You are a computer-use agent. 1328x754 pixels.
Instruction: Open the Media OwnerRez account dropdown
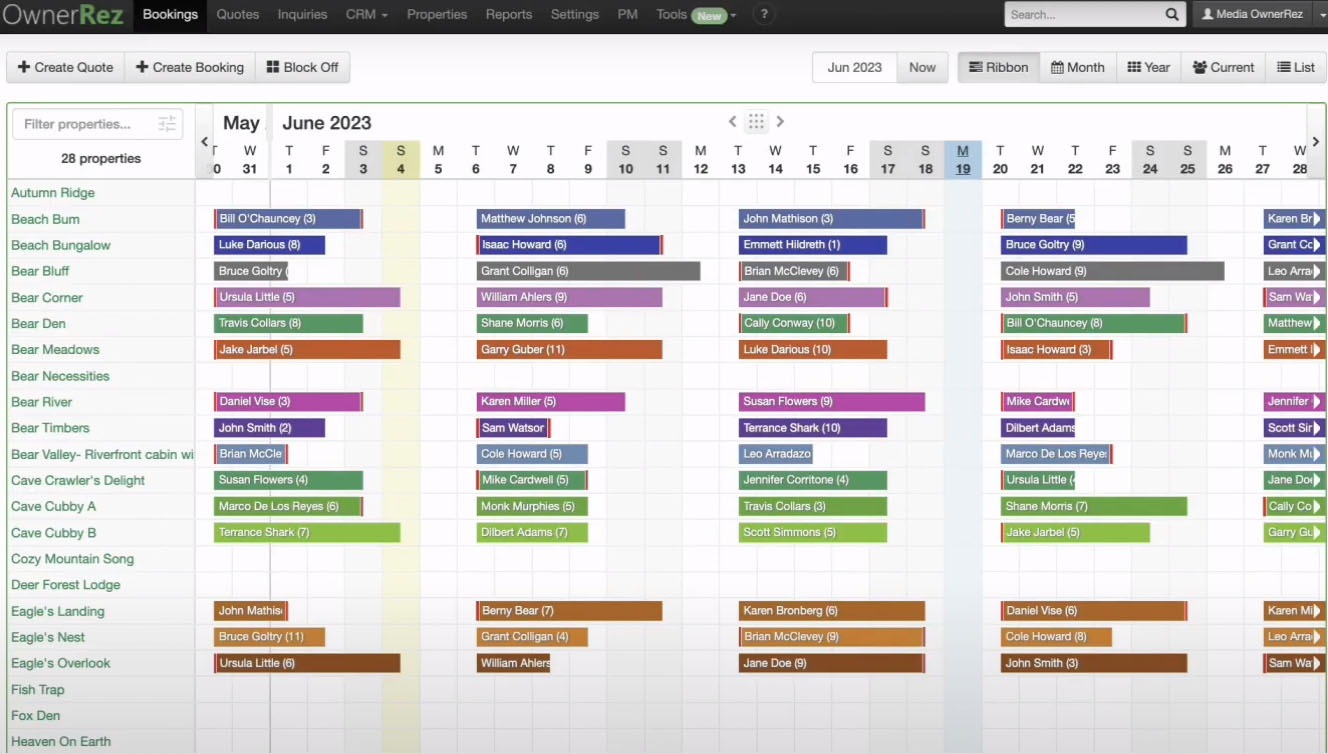(1252, 15)
